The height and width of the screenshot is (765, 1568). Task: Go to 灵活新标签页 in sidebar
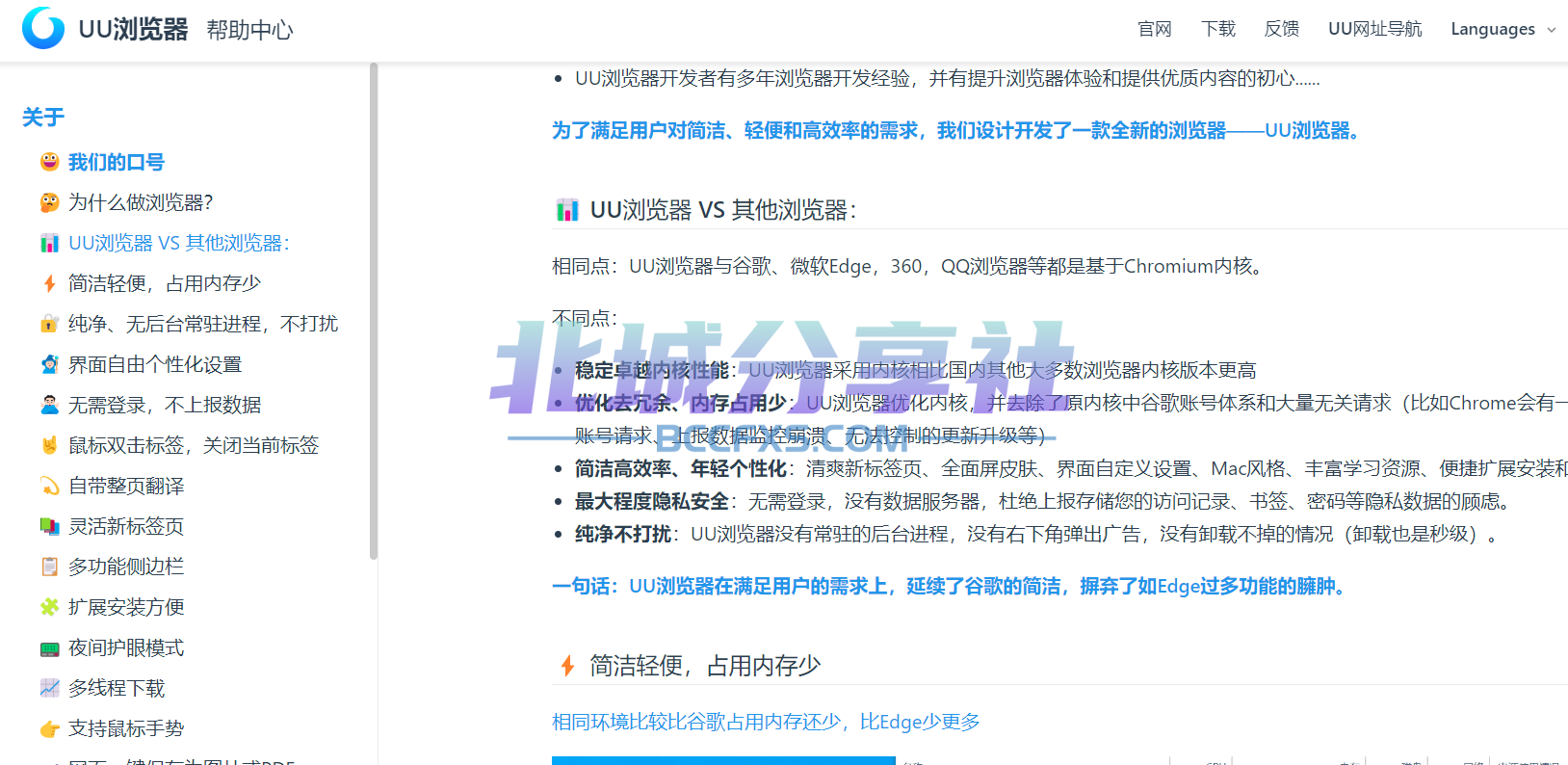(x=126, y=526)
